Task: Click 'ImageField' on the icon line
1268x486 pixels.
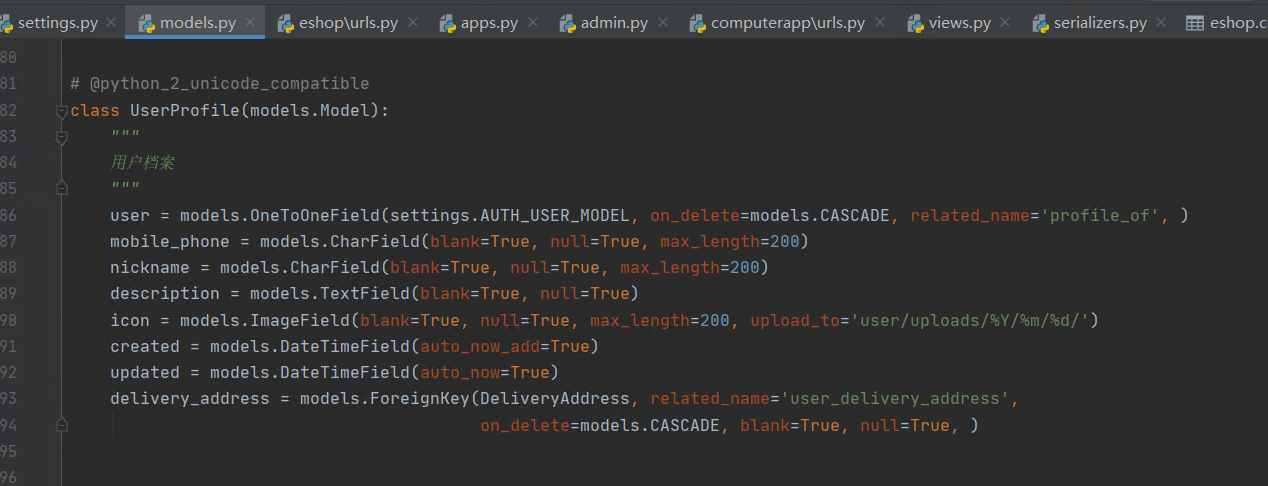Action: click(x=300, y=320)
